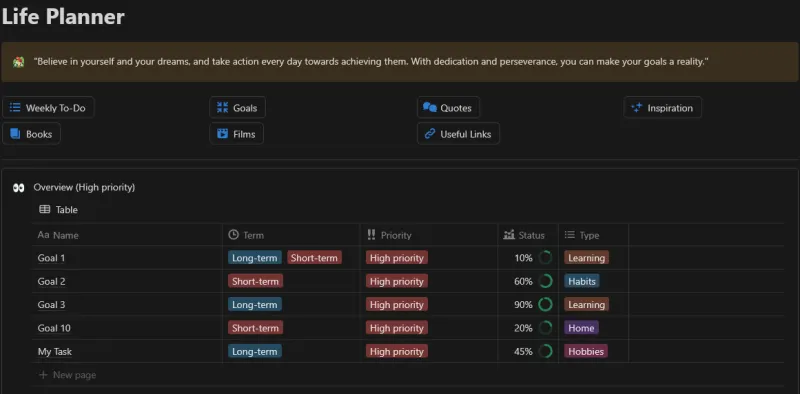Click the Quotes speech bubble icon
Image resolution: width=800 pixels, height=394 pixels.
coord(430,107)
